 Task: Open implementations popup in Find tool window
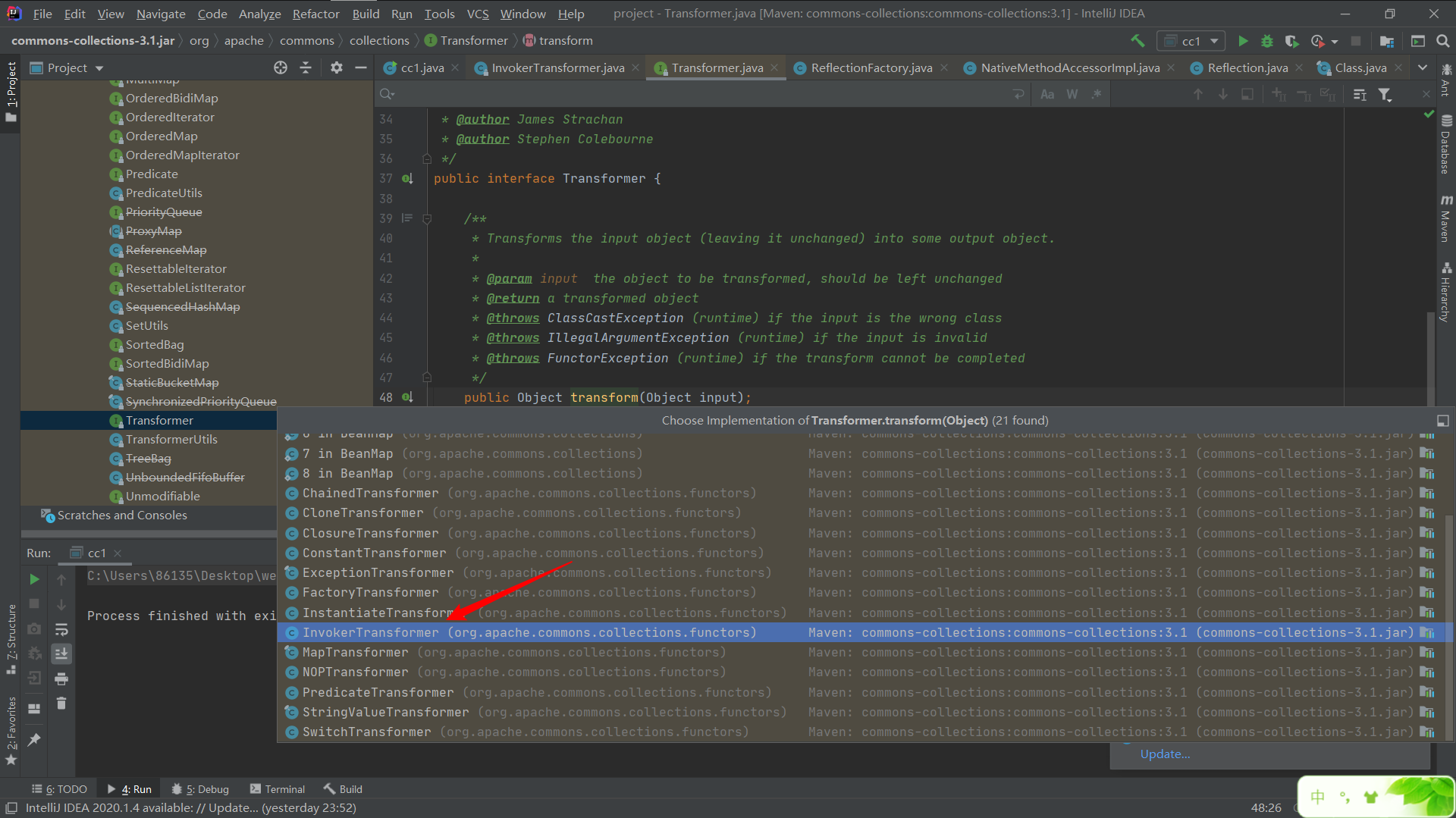pyautogui.click(x=1443, y=420)
